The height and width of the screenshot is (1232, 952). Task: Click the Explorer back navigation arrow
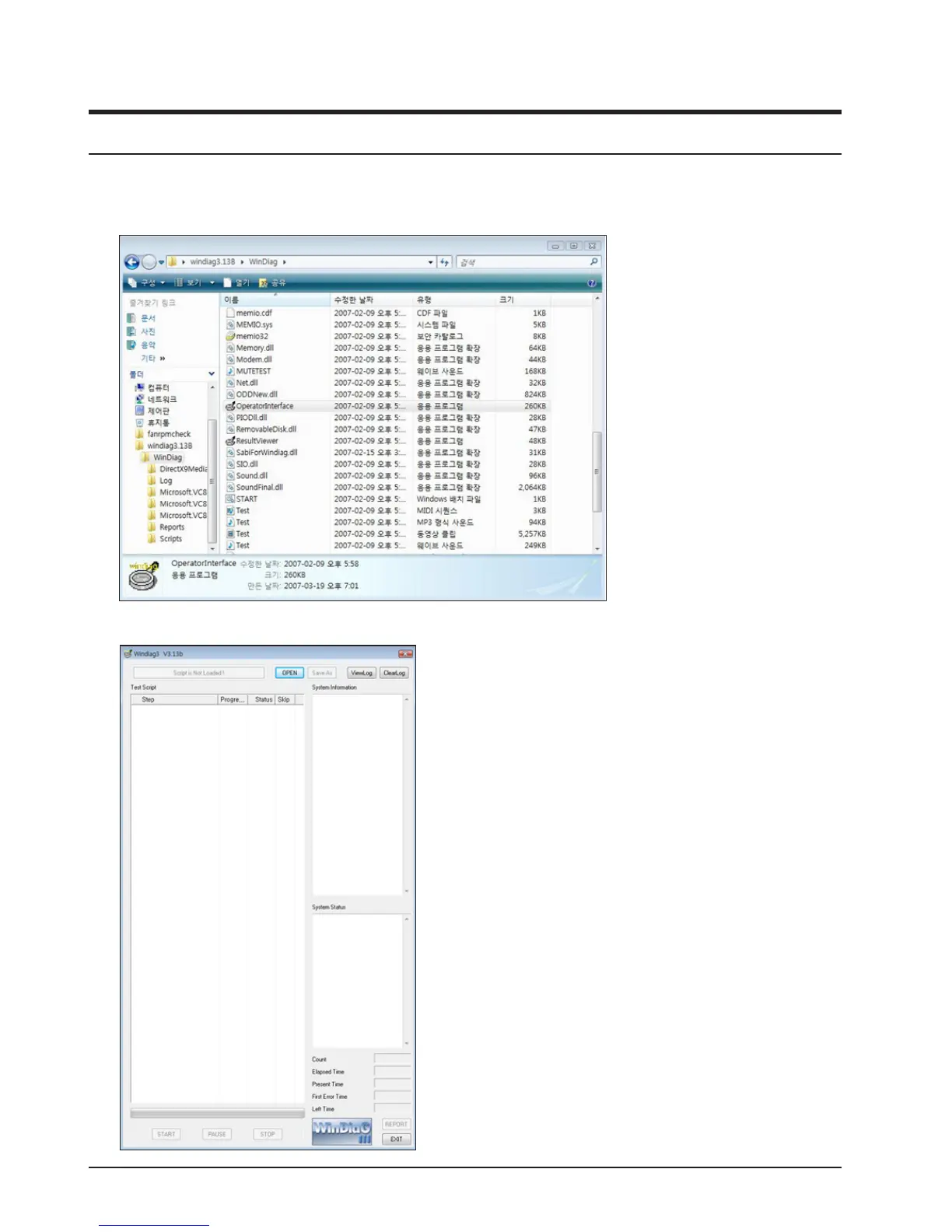click(x=131, y=262)
